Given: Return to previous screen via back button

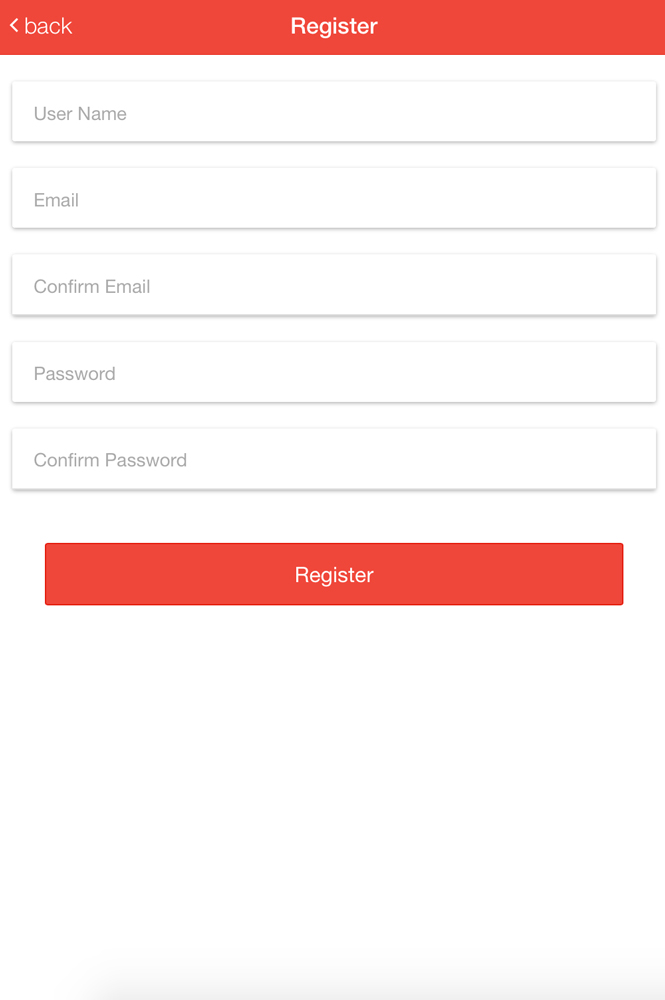Looking at the screenshot, I should (x=40, y=26).
